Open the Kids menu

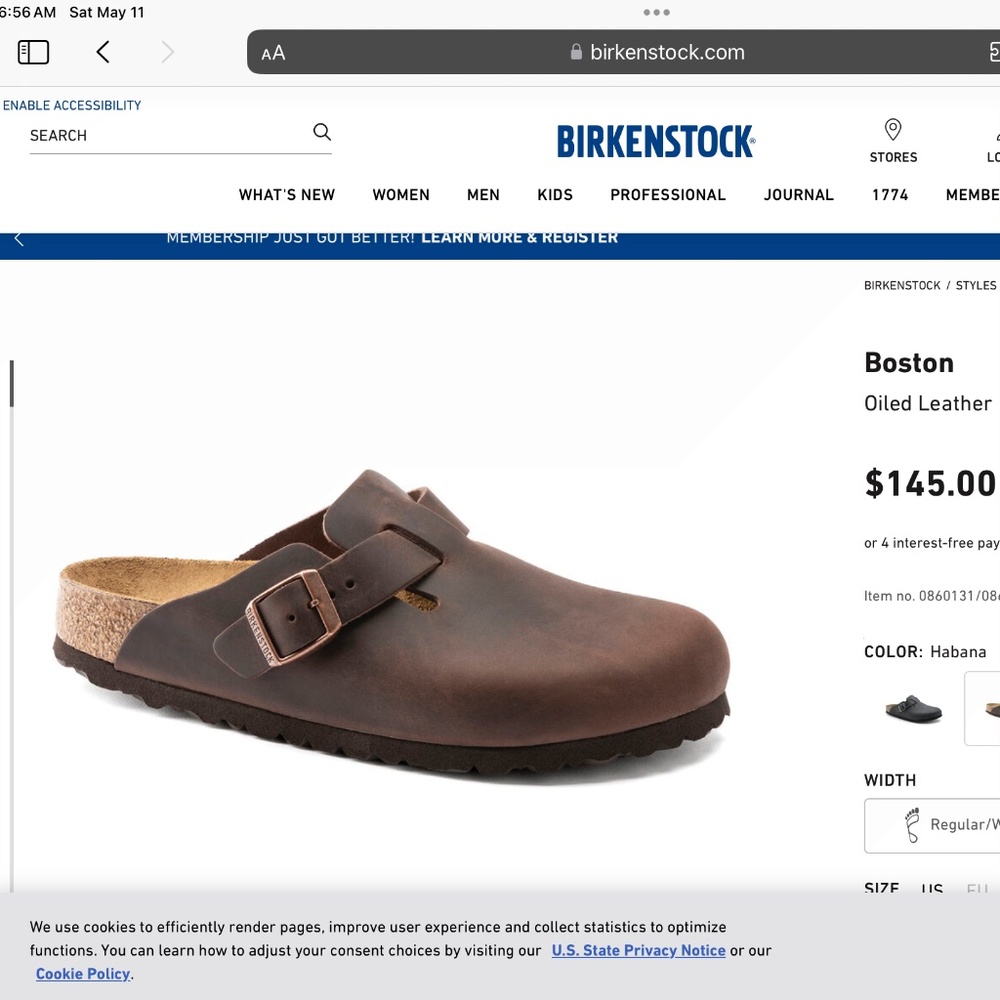(x=555, y=195)
